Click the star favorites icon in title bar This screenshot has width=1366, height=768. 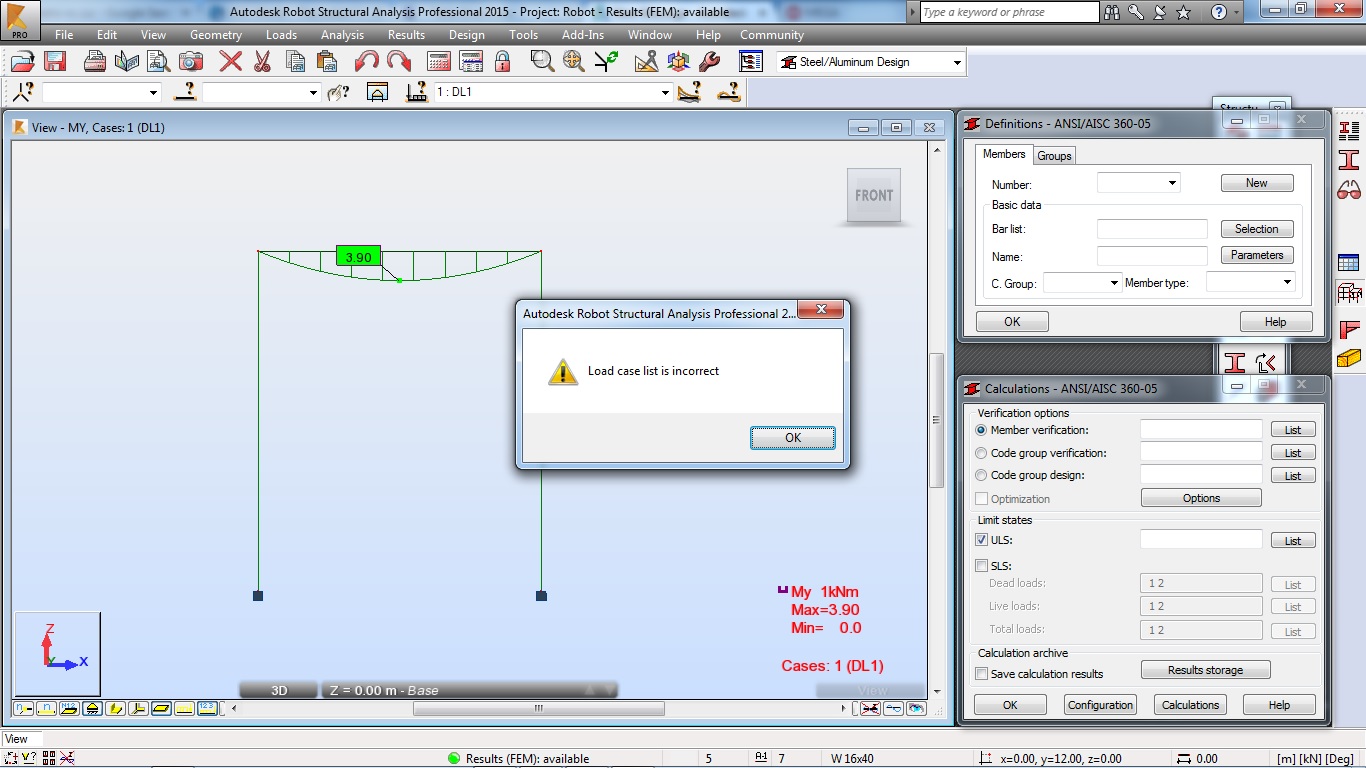pos(1184,12)
